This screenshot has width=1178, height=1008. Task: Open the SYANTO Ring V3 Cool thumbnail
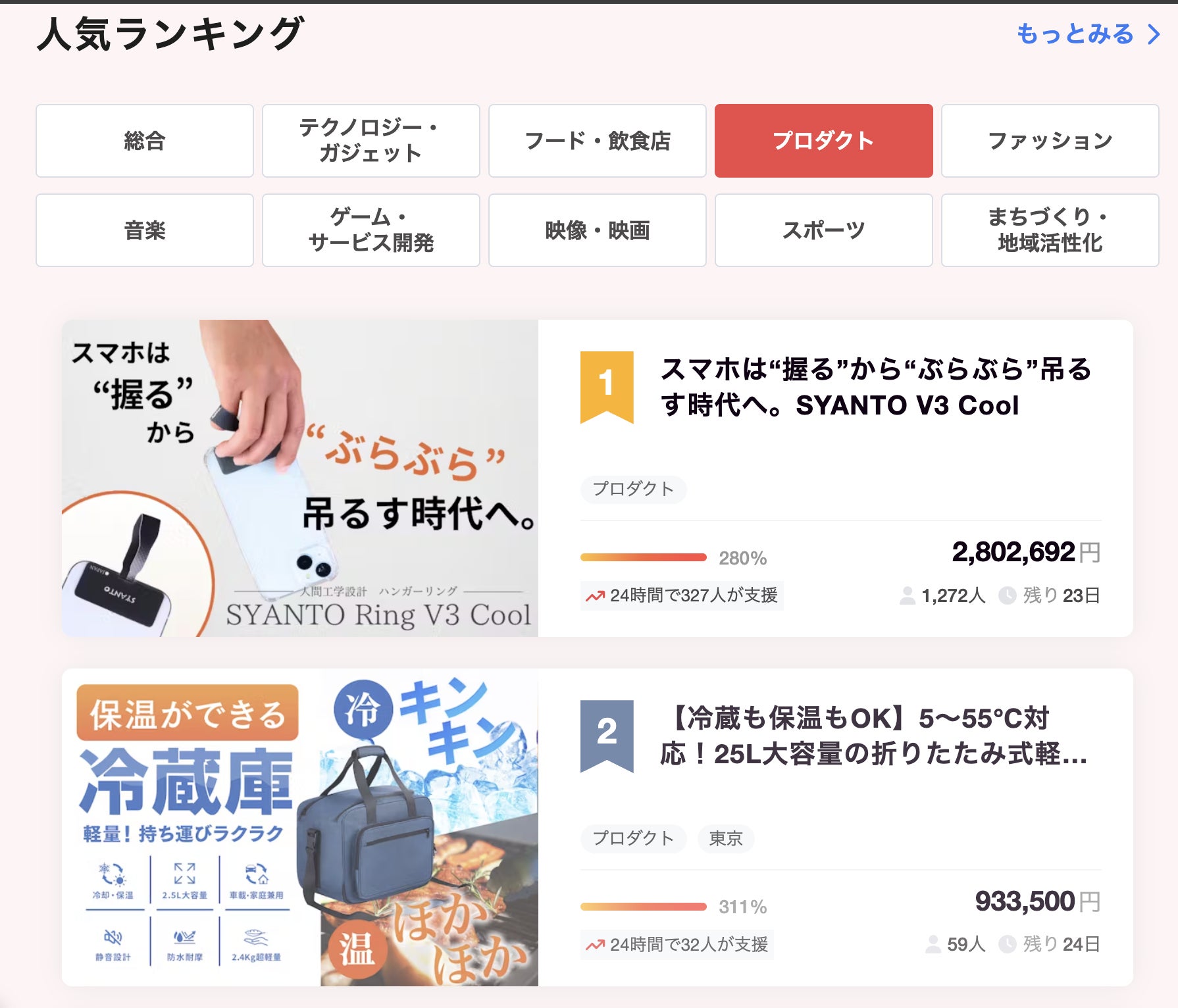point(300,478)
